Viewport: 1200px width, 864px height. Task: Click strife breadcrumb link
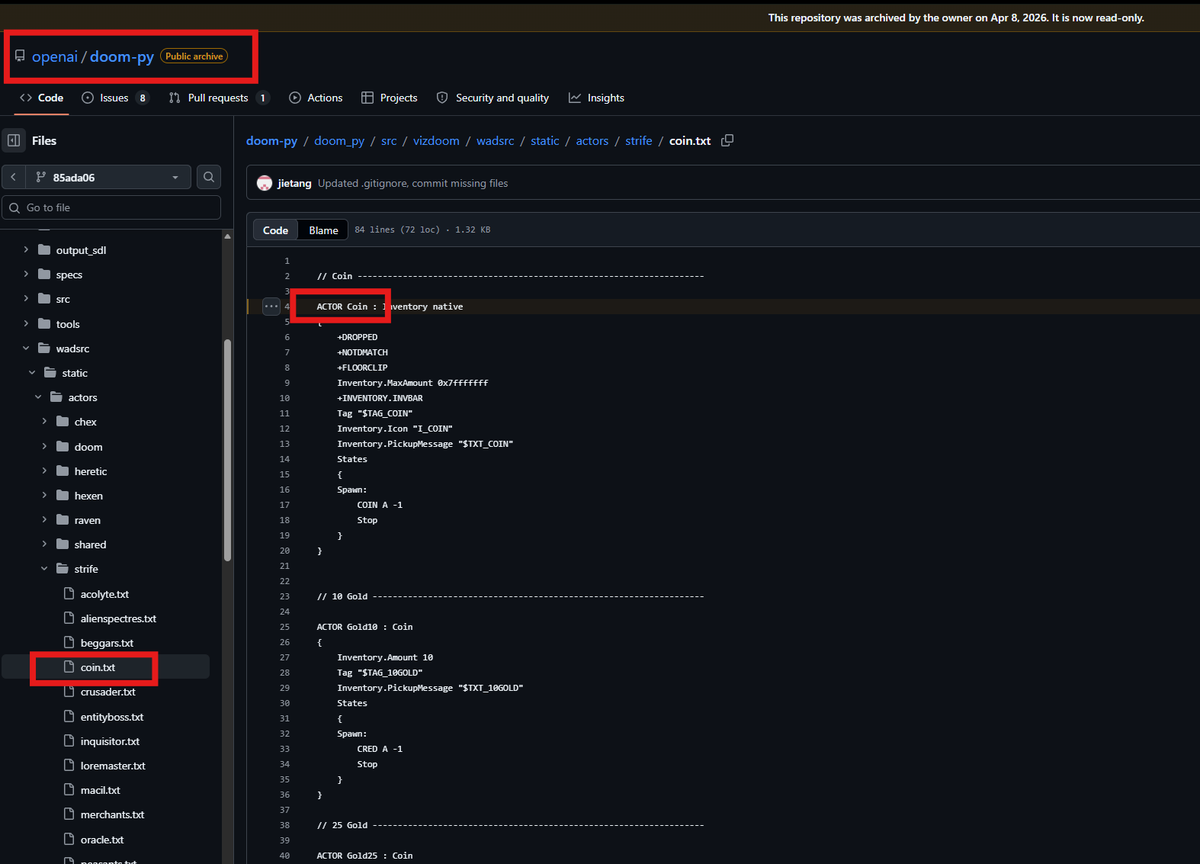pos(639,141)
